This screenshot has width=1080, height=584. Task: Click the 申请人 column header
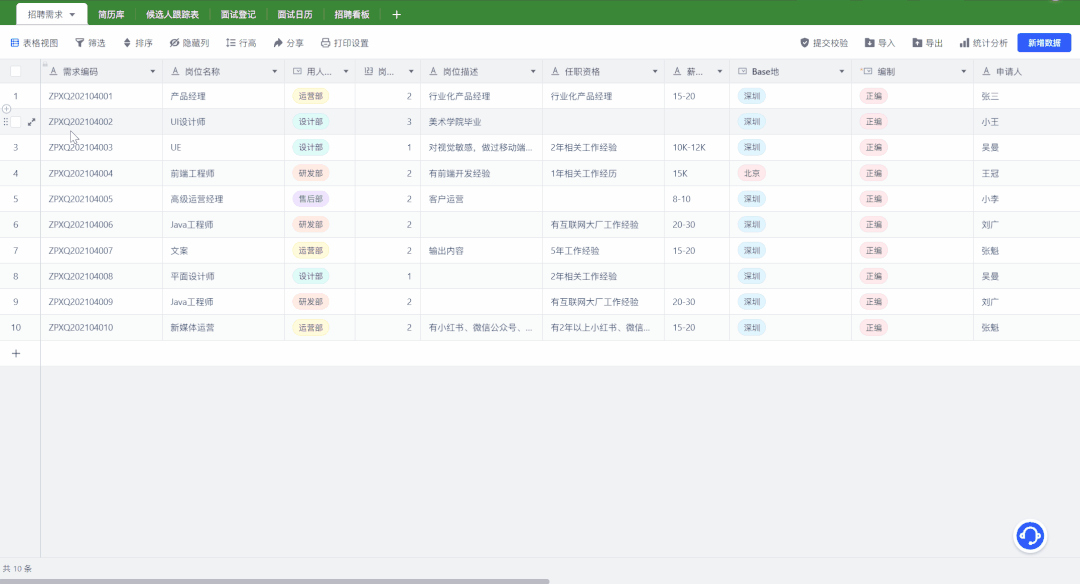1026,72
